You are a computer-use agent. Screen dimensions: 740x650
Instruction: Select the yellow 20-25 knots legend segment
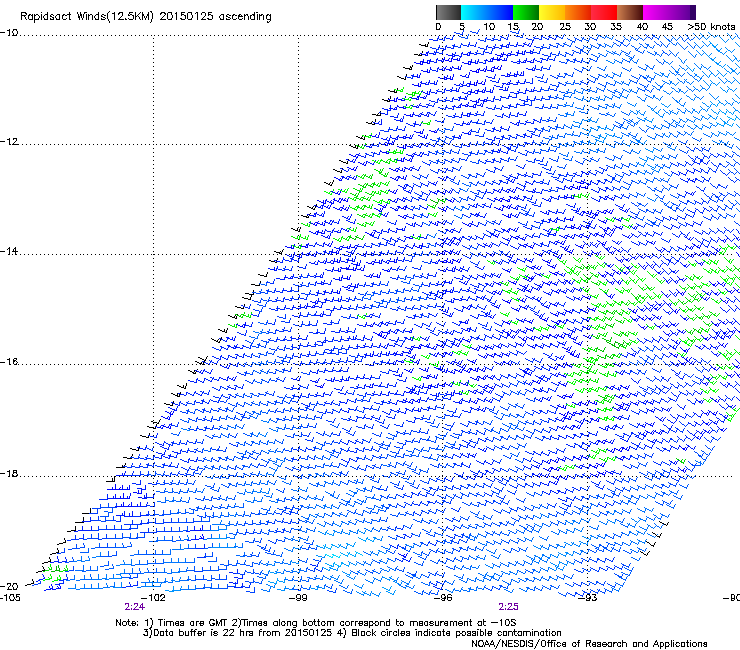pos(552,12)
